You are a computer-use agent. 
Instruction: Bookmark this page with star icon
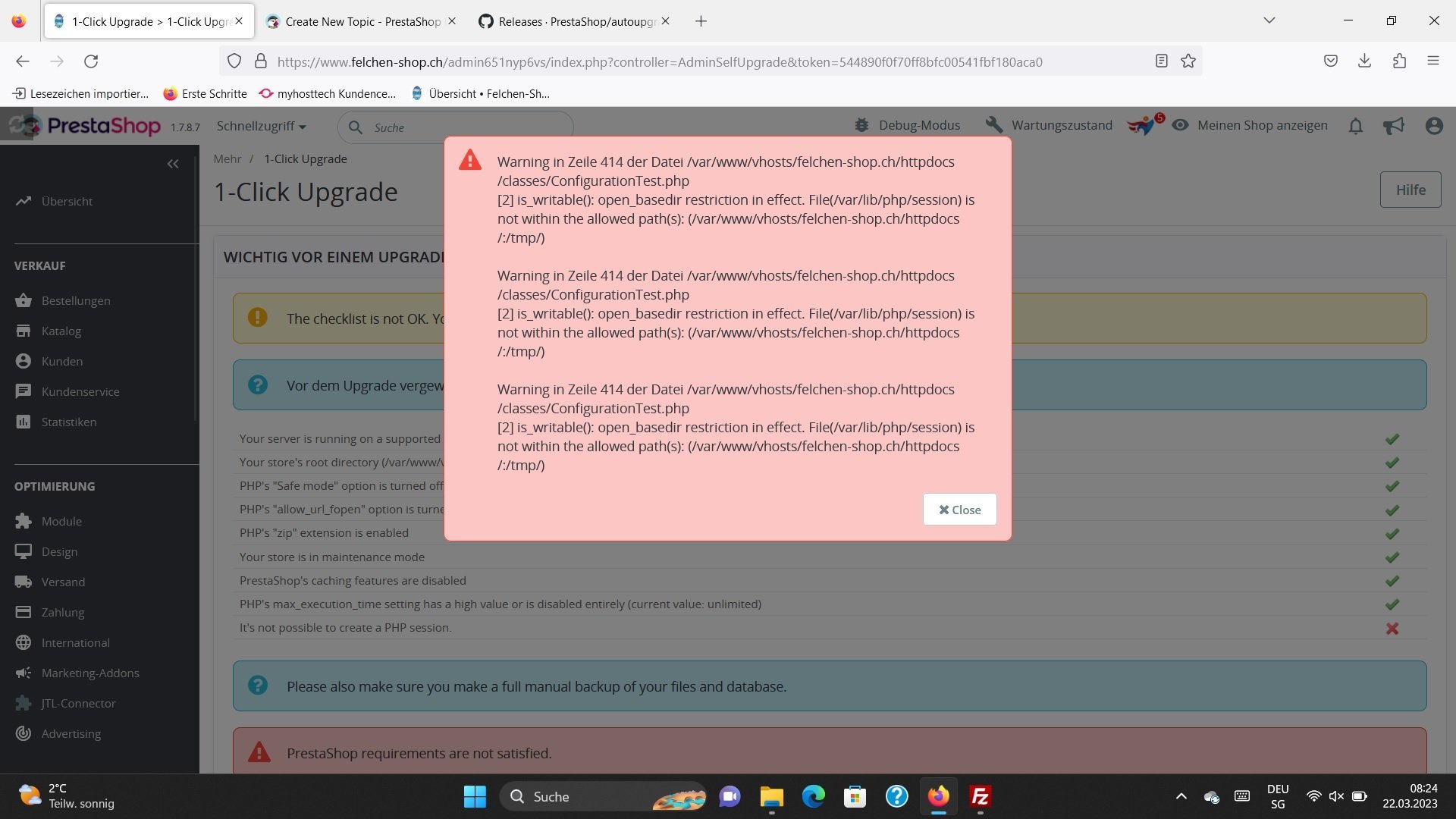pos(1188,61)
